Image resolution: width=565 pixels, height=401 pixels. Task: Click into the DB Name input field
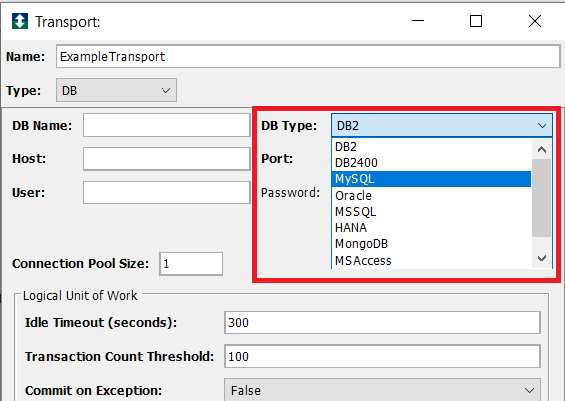[x=166, y=125]
